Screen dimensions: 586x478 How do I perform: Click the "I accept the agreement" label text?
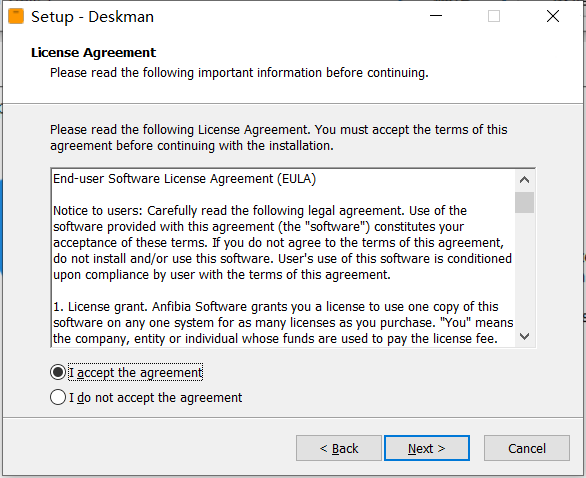tap(136, 373)
